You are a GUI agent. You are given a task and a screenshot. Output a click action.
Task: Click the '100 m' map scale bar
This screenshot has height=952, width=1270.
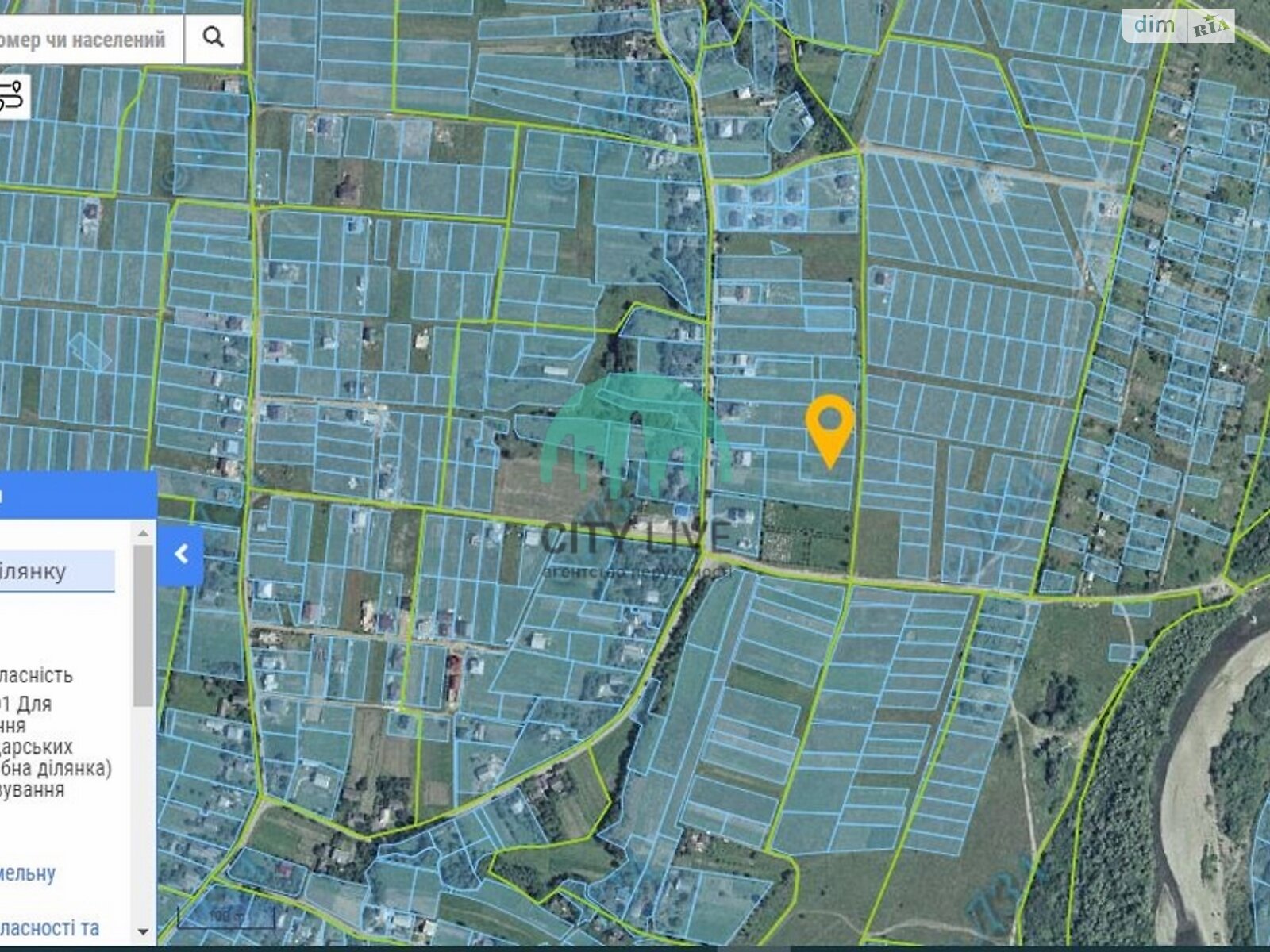[x=225, y=918]
